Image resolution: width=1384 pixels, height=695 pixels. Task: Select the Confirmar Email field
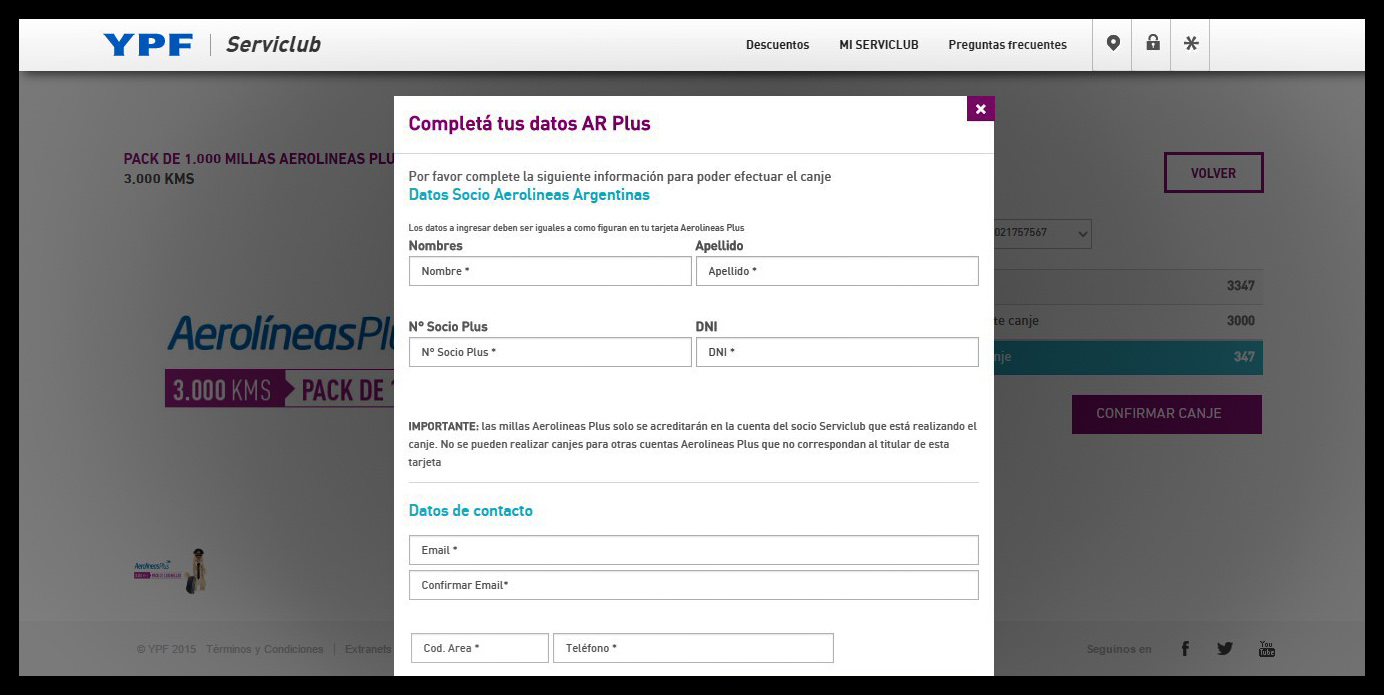(693, 585)
